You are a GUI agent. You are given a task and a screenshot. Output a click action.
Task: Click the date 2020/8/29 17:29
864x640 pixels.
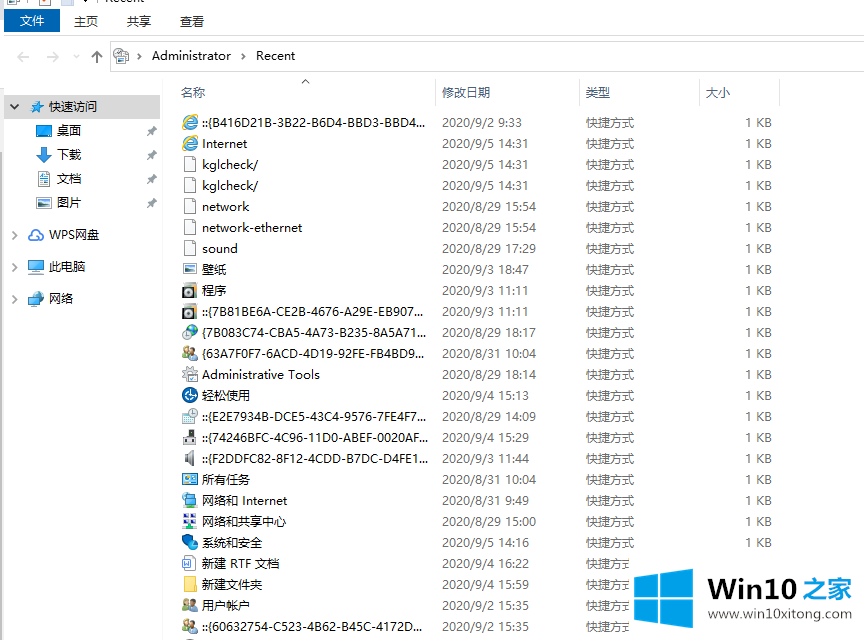pos(489,249)
